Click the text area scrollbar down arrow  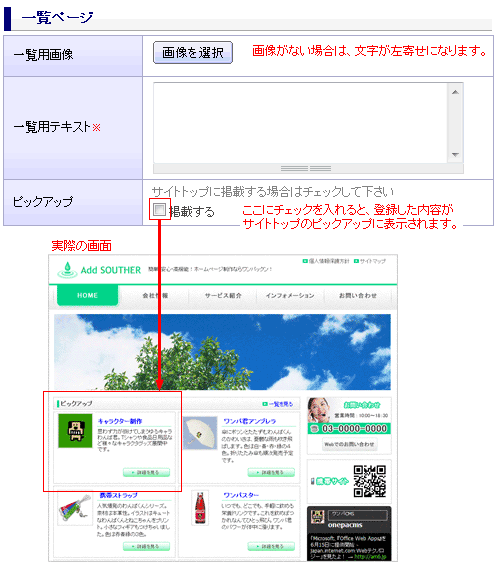455,155
